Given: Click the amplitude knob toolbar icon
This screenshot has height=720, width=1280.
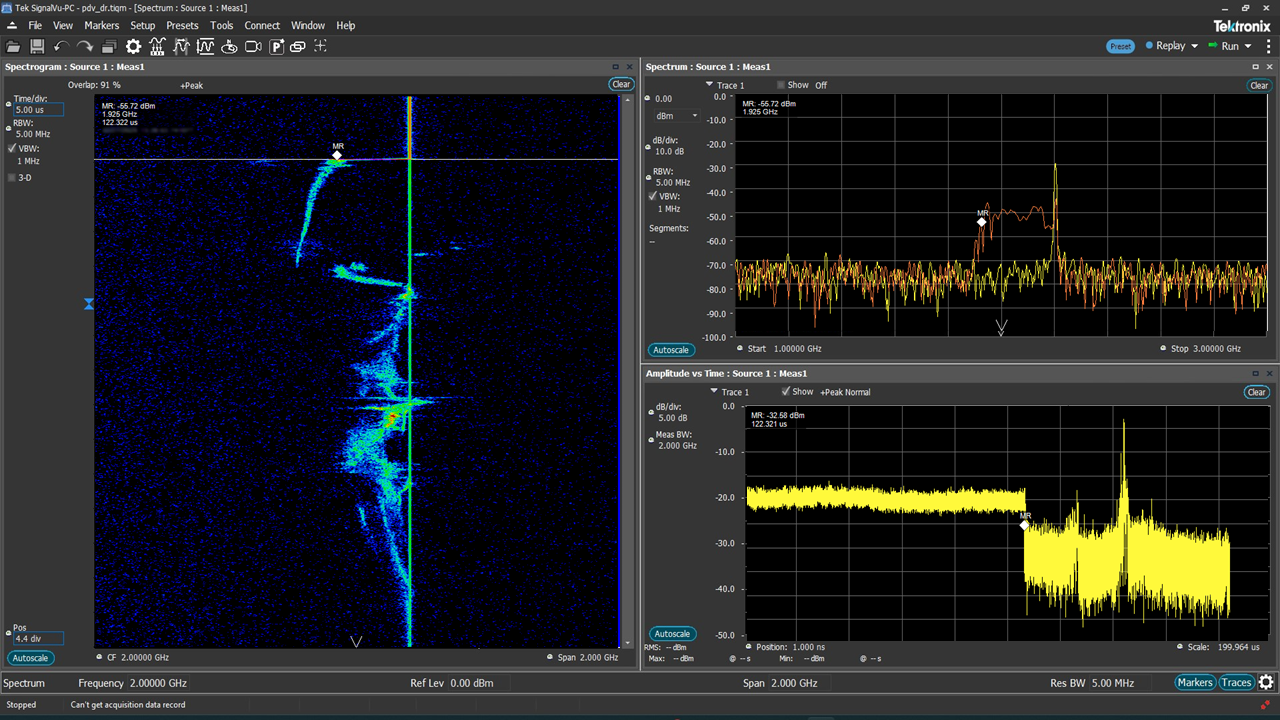Looking at the screenshot, I should tap(229, 46).
